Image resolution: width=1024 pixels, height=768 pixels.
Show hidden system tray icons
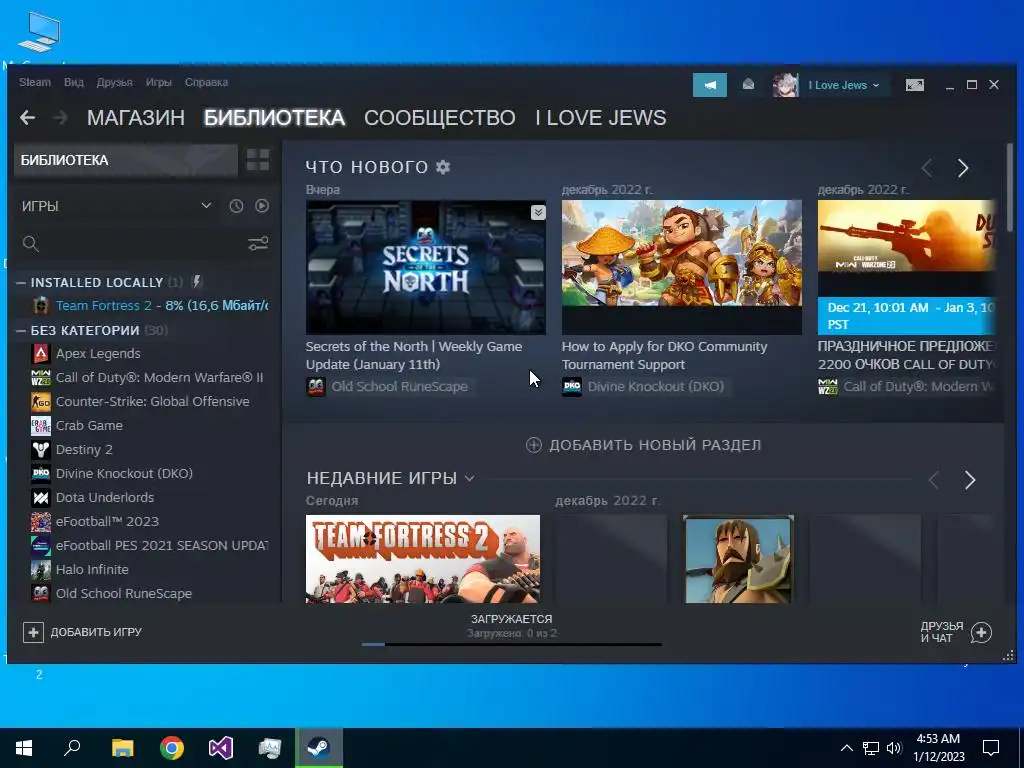(846, 748)
